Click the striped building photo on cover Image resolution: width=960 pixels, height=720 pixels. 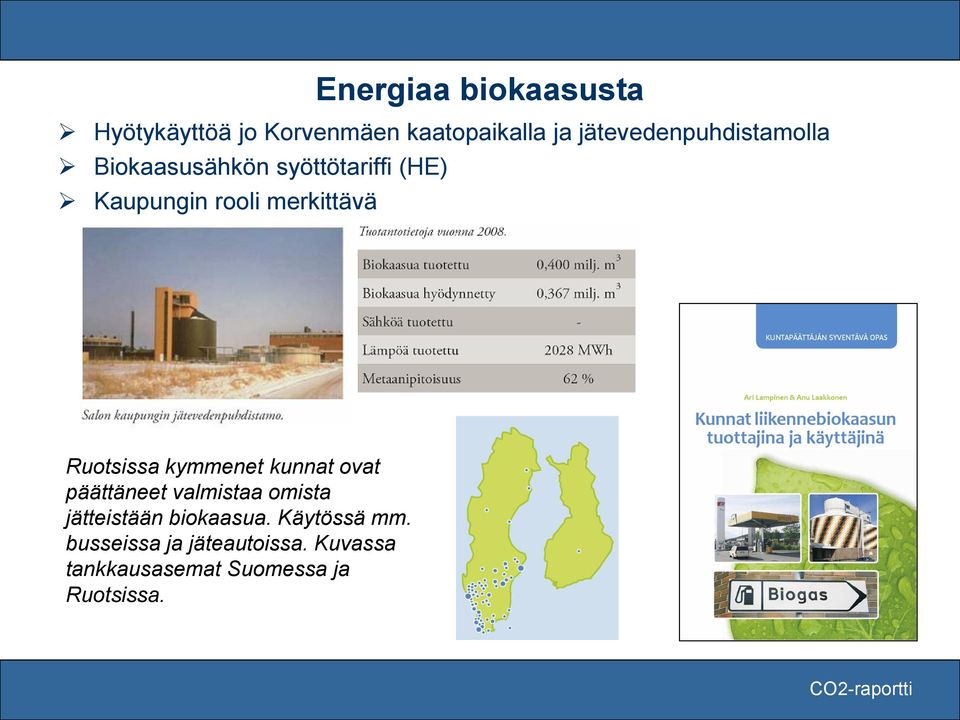[843, 528]
